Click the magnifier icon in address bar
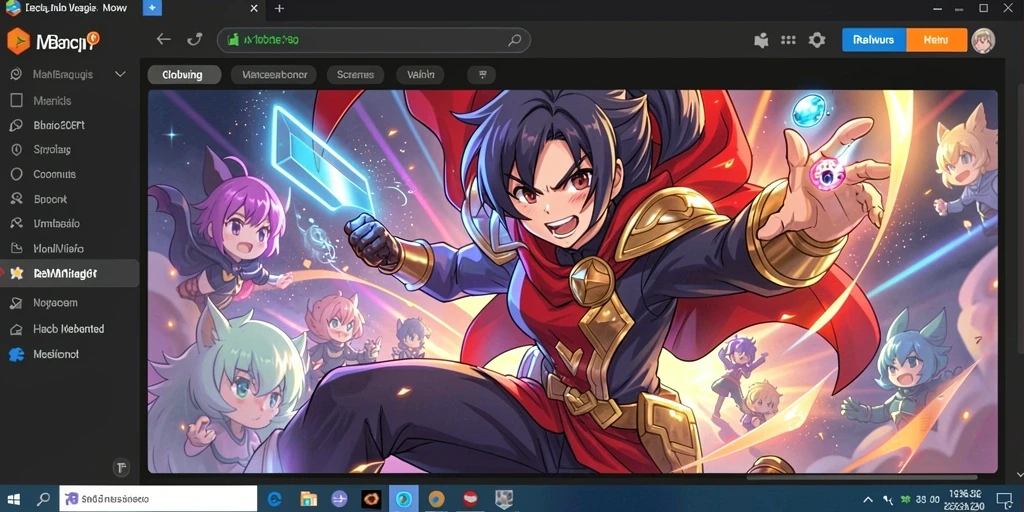The height and width of the screenshot is (512, 1024). pyautogui.click(x=515, y=40)
